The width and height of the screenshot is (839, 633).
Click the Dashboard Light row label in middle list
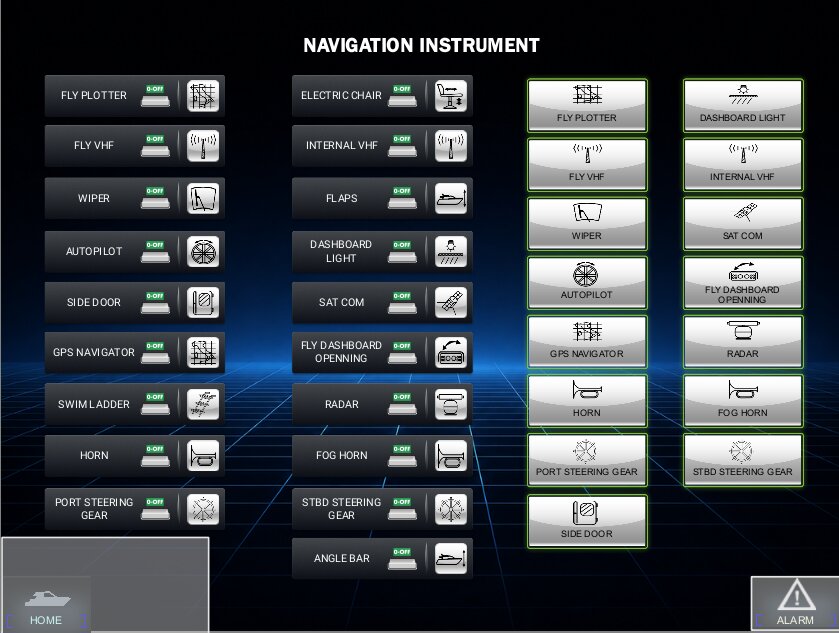[x=341, y=251]
